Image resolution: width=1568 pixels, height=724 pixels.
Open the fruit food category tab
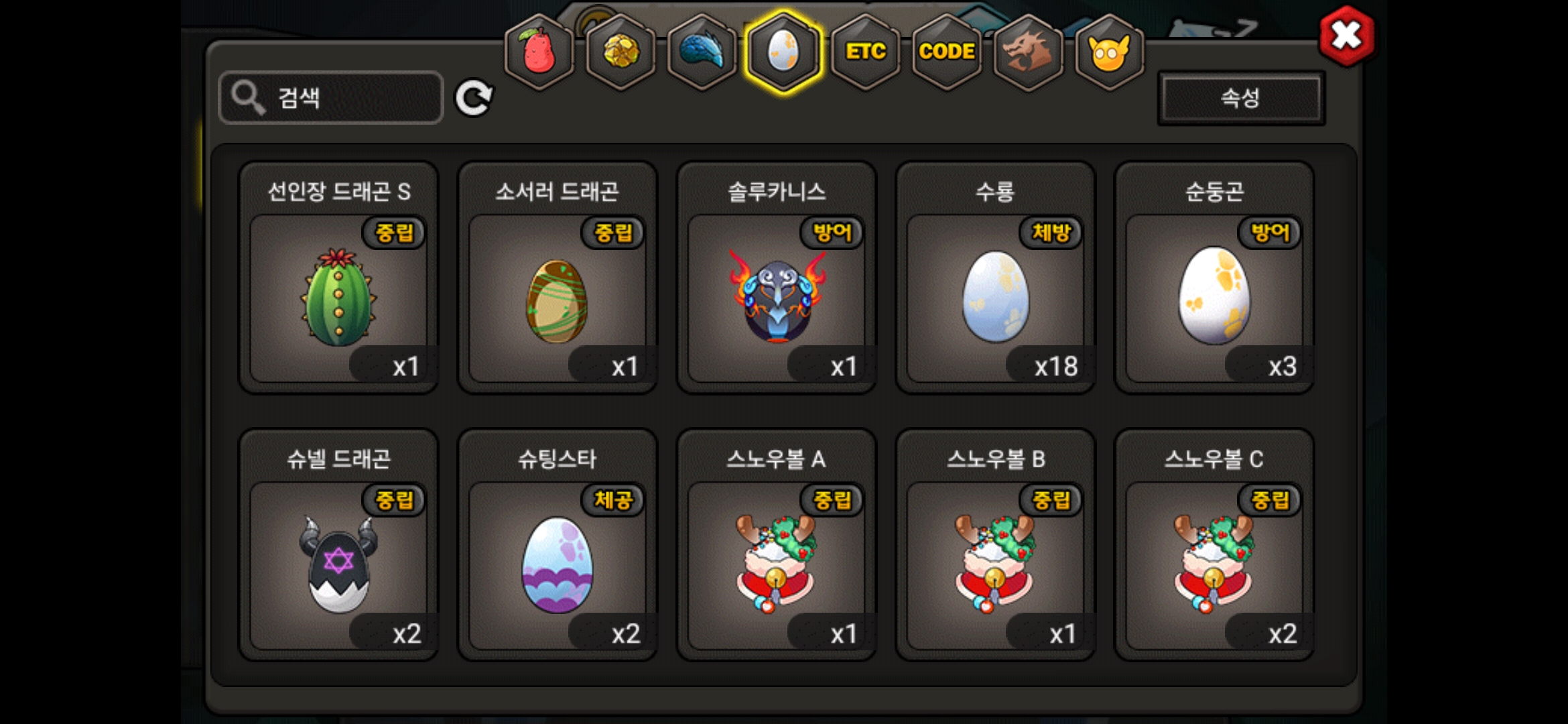(x=539, y=52)
